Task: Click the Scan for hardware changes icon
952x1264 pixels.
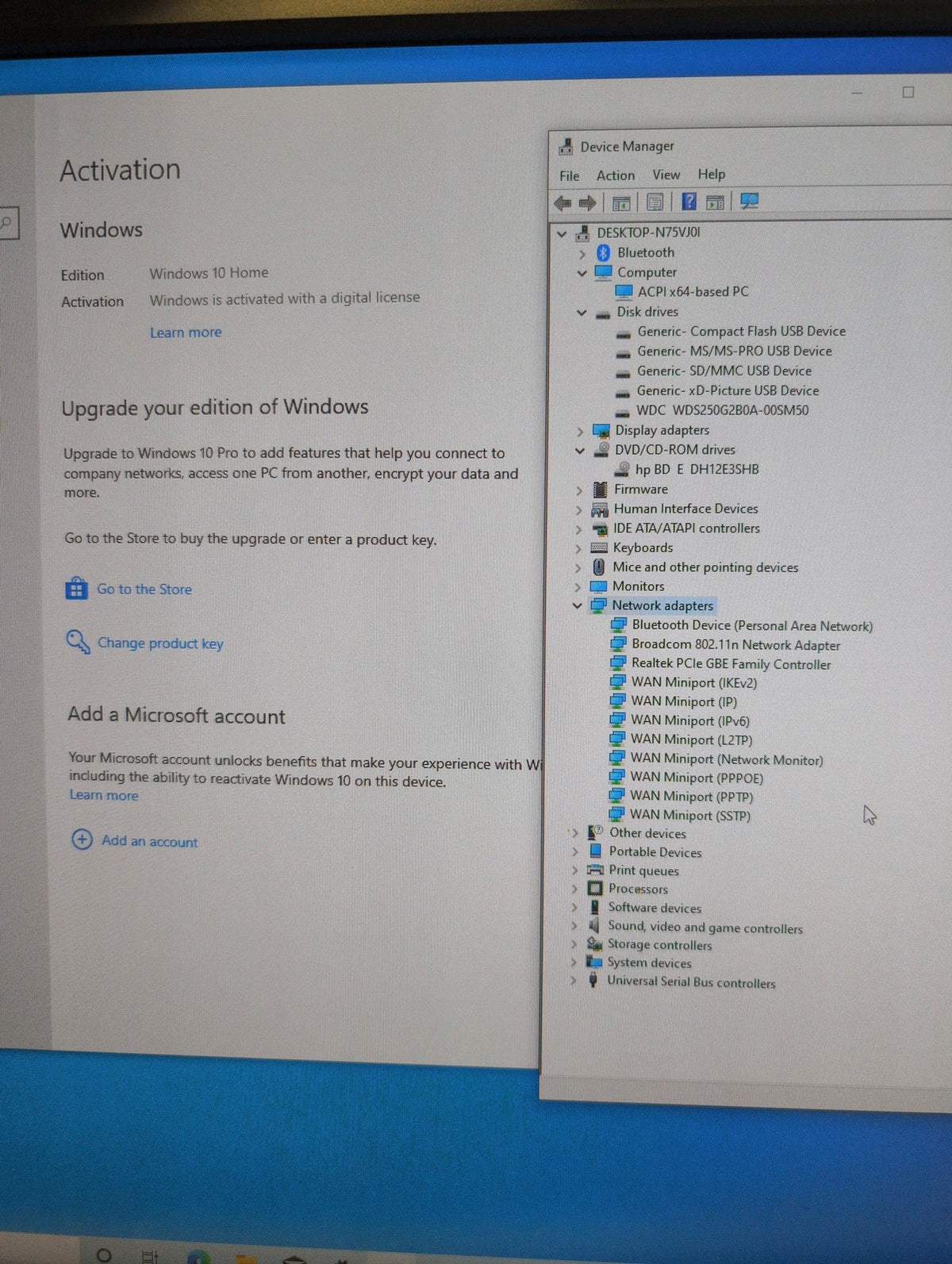Action: [749, 202]
